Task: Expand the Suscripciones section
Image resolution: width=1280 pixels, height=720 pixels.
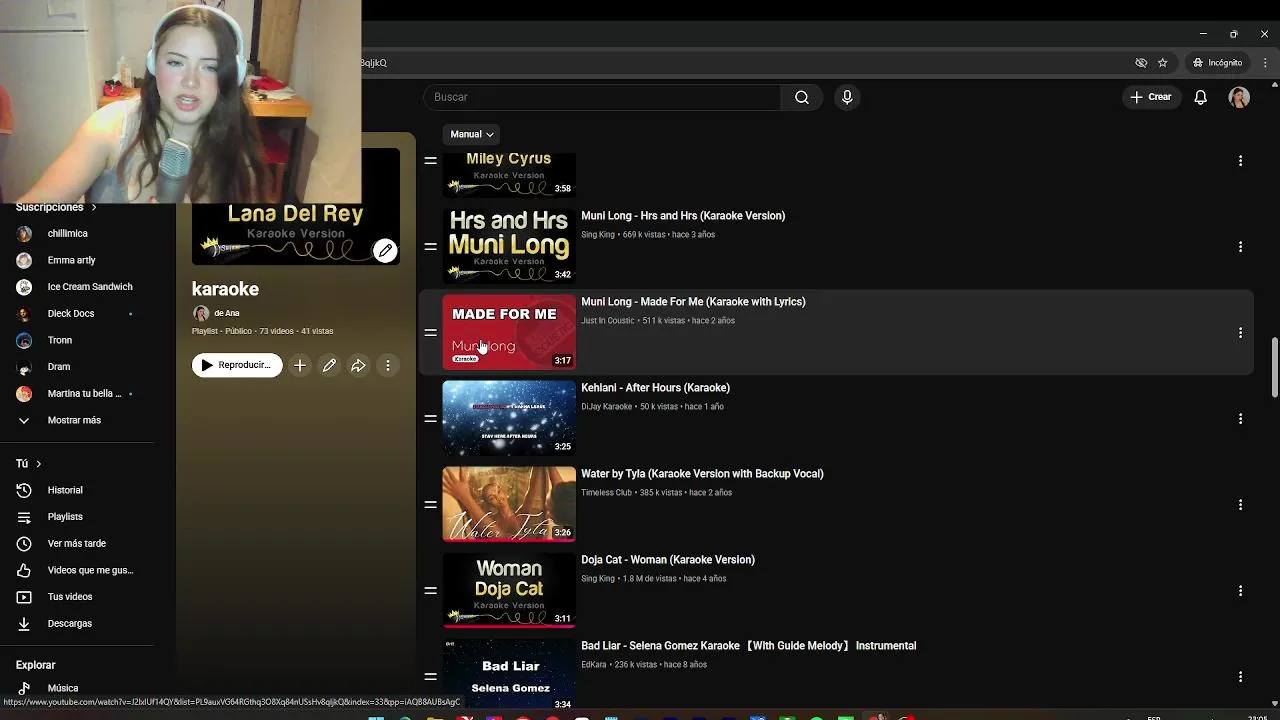Action: click(56, 207)
